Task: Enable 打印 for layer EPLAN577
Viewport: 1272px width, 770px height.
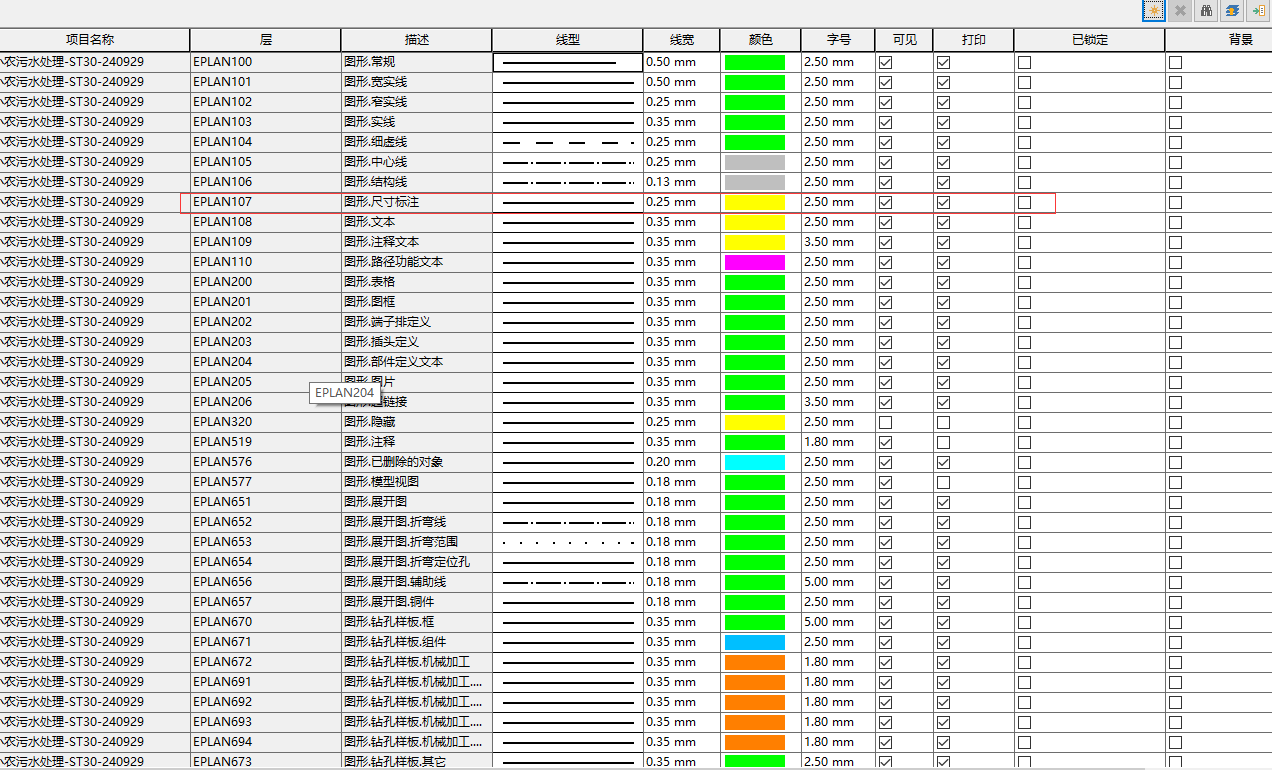Action: (x=943, y=482)
